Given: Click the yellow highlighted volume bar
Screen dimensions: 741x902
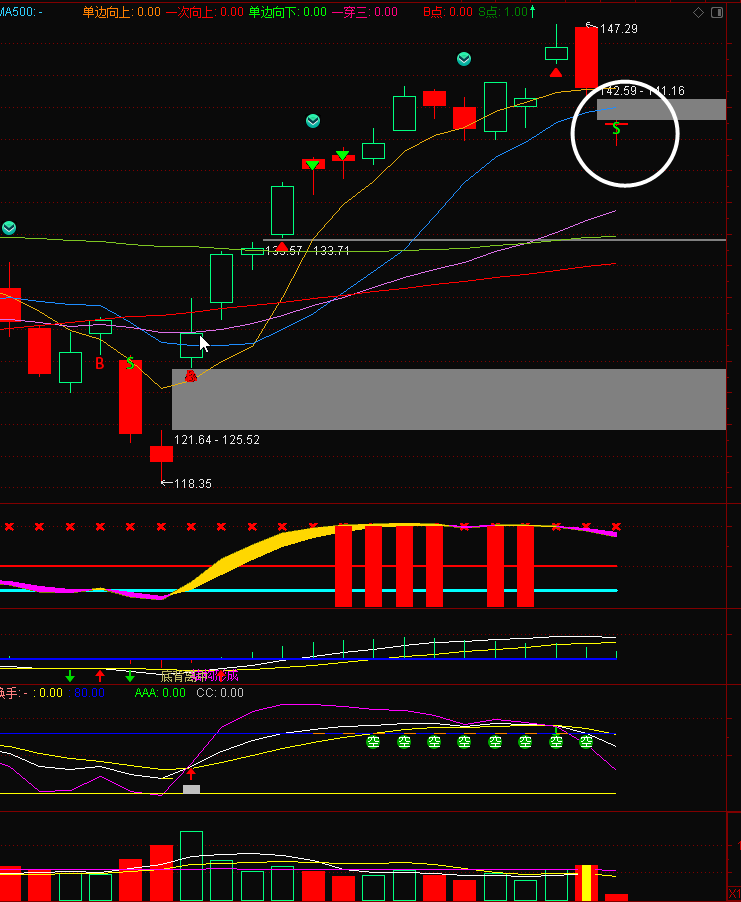Looking at the screenshot, I should point(587,883).
